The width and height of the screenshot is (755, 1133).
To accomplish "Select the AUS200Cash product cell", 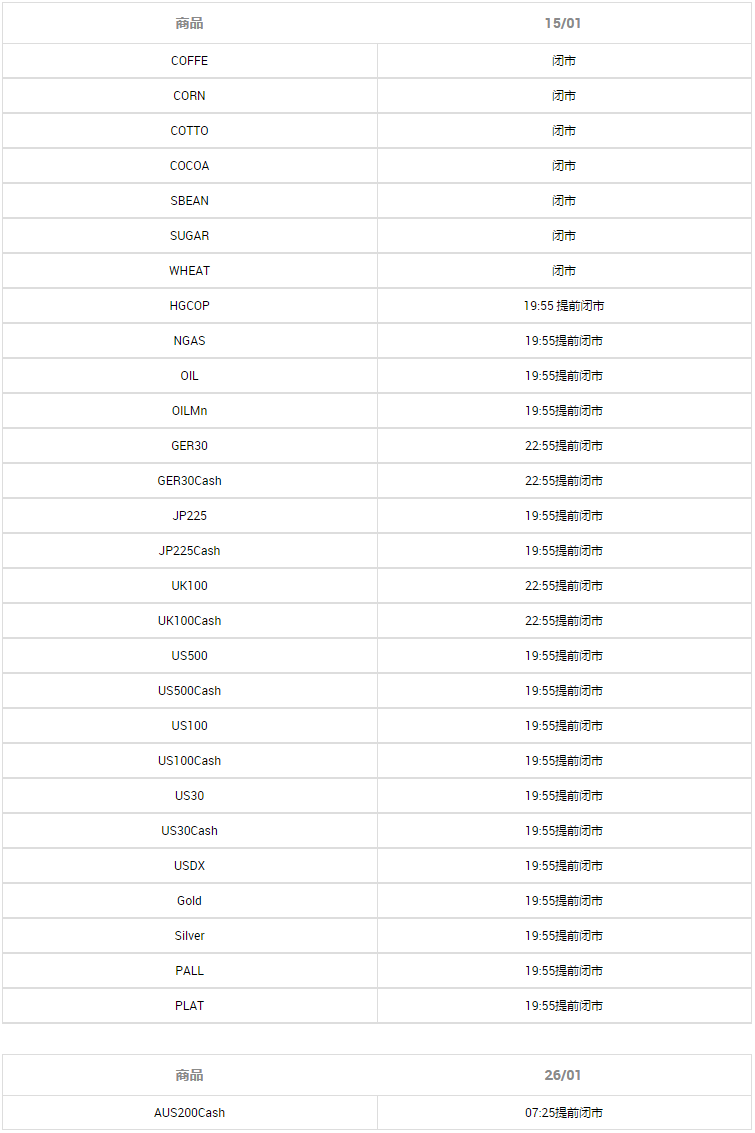I will point(189,1112).
